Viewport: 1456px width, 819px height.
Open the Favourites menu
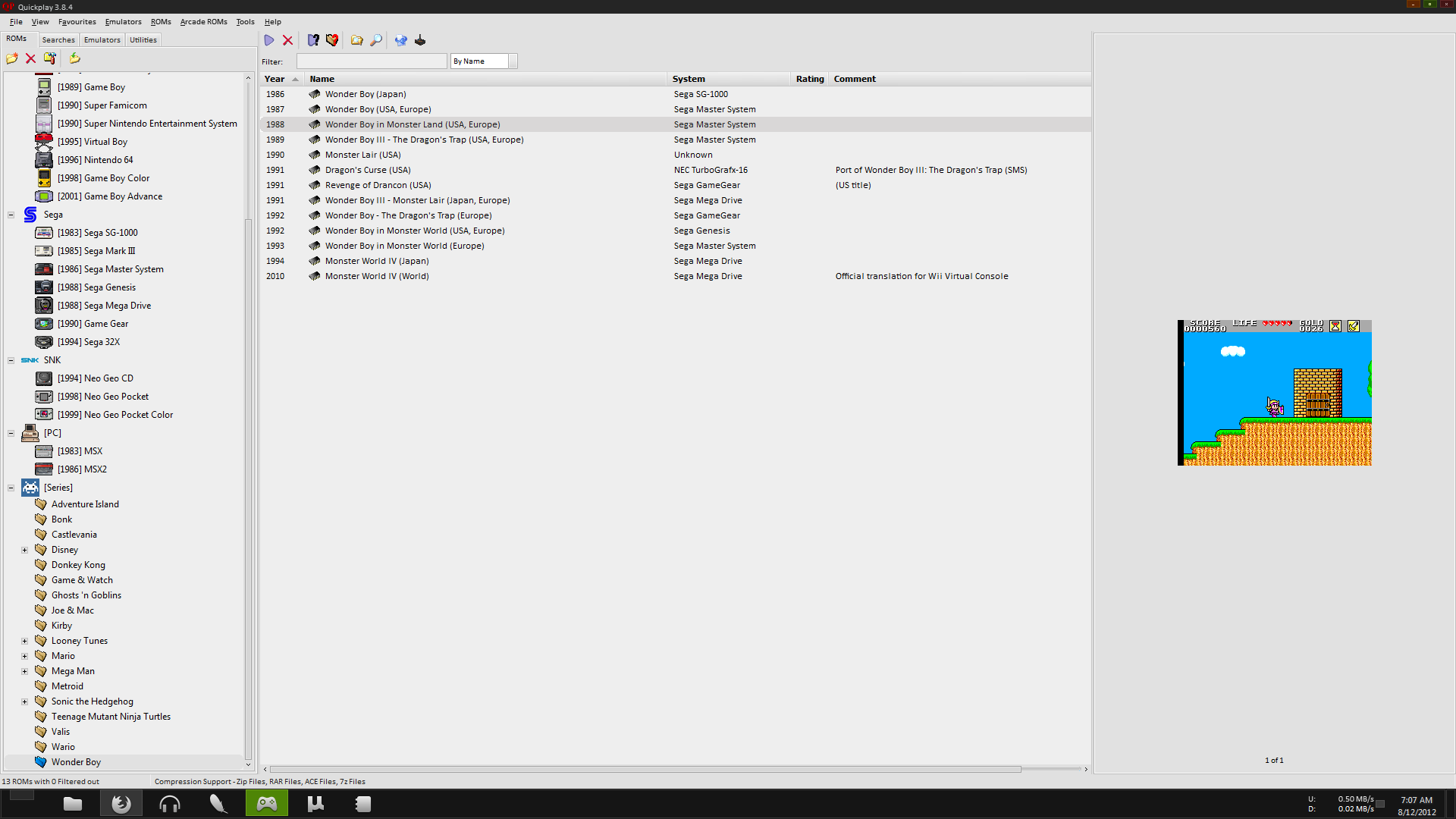coord(77,22)
